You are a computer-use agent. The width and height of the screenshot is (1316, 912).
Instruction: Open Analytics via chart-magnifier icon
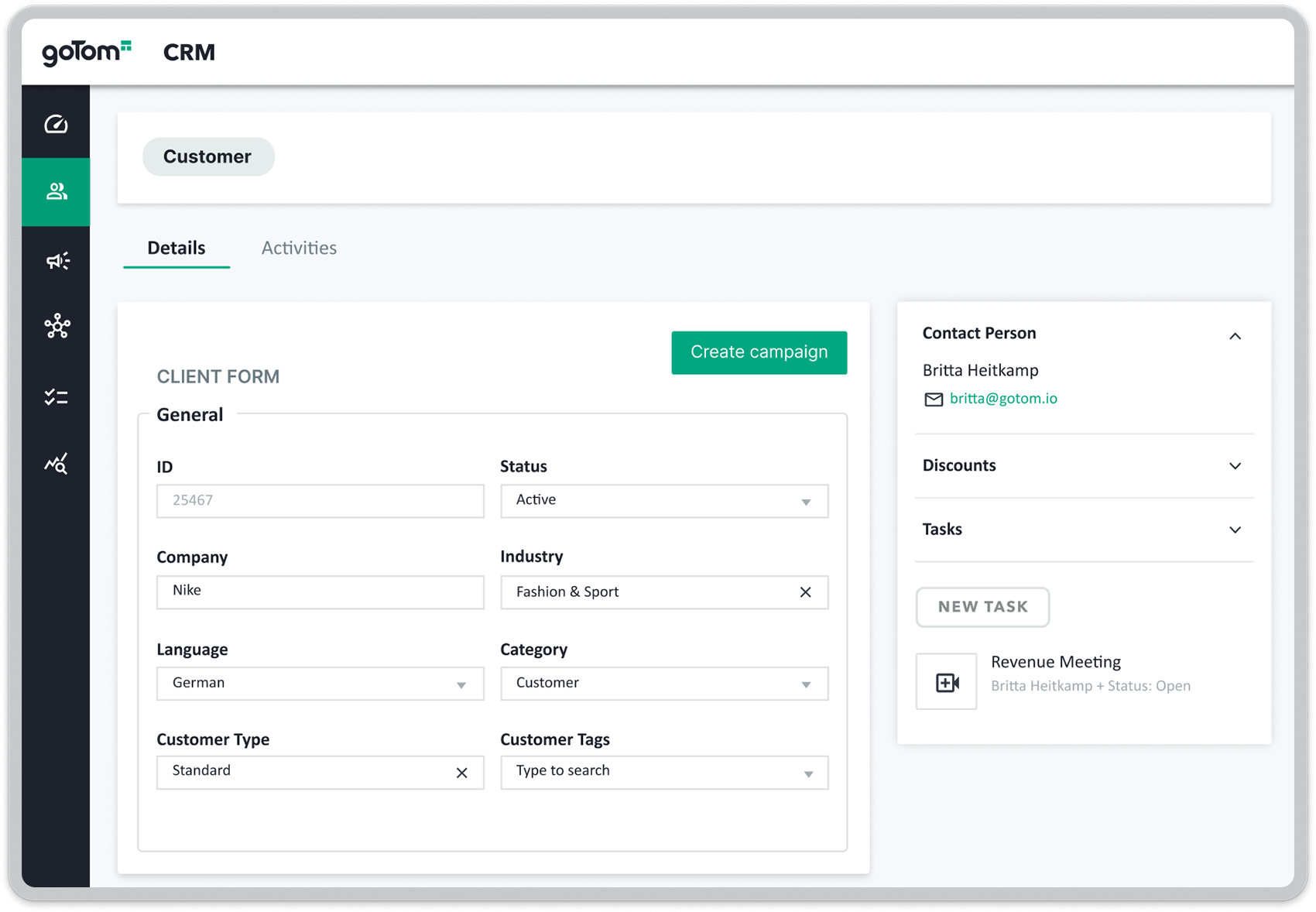[56, 463]
